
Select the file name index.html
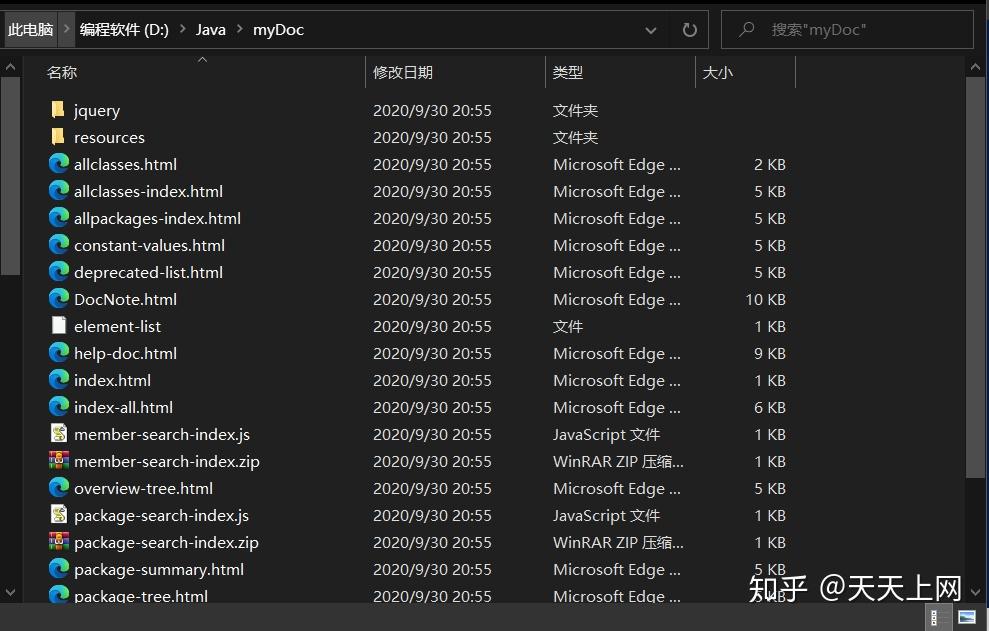click(112, 380)
